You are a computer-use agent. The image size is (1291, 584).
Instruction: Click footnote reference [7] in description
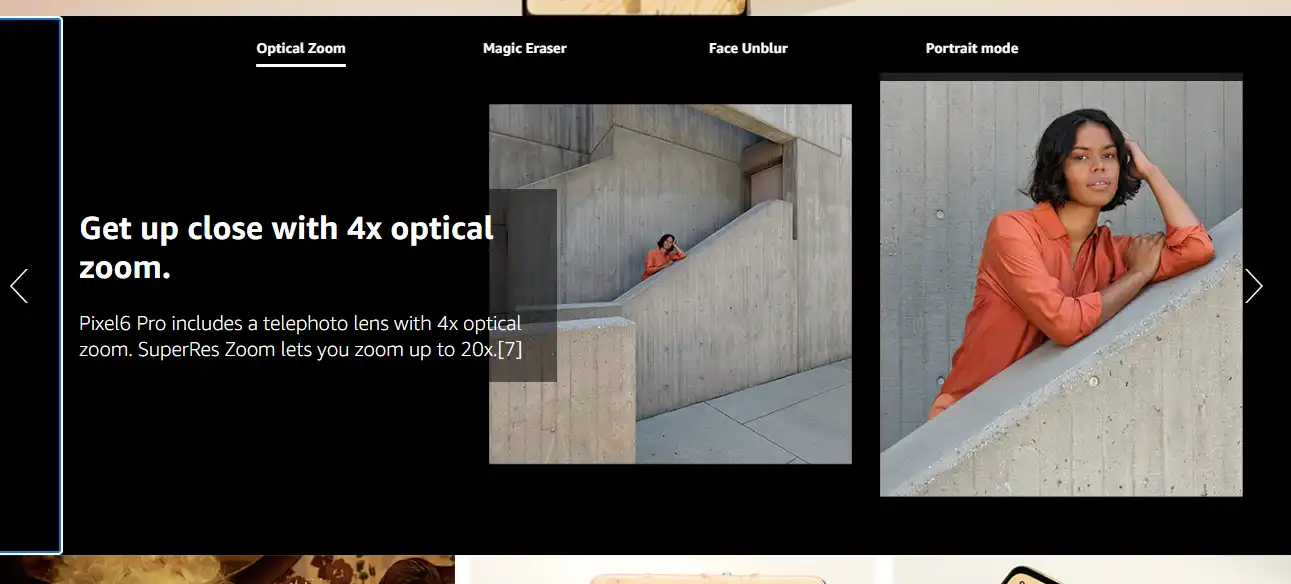click(510, 350)
